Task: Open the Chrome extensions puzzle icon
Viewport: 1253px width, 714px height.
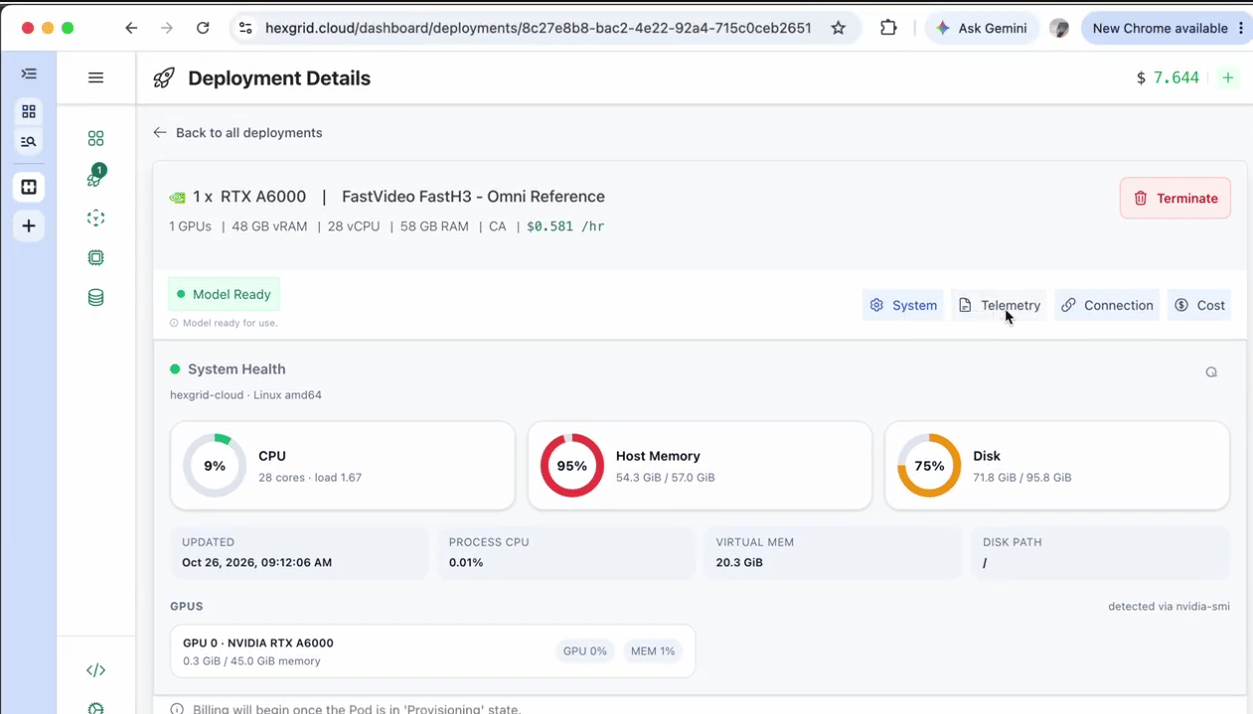Action: (888, 28)
